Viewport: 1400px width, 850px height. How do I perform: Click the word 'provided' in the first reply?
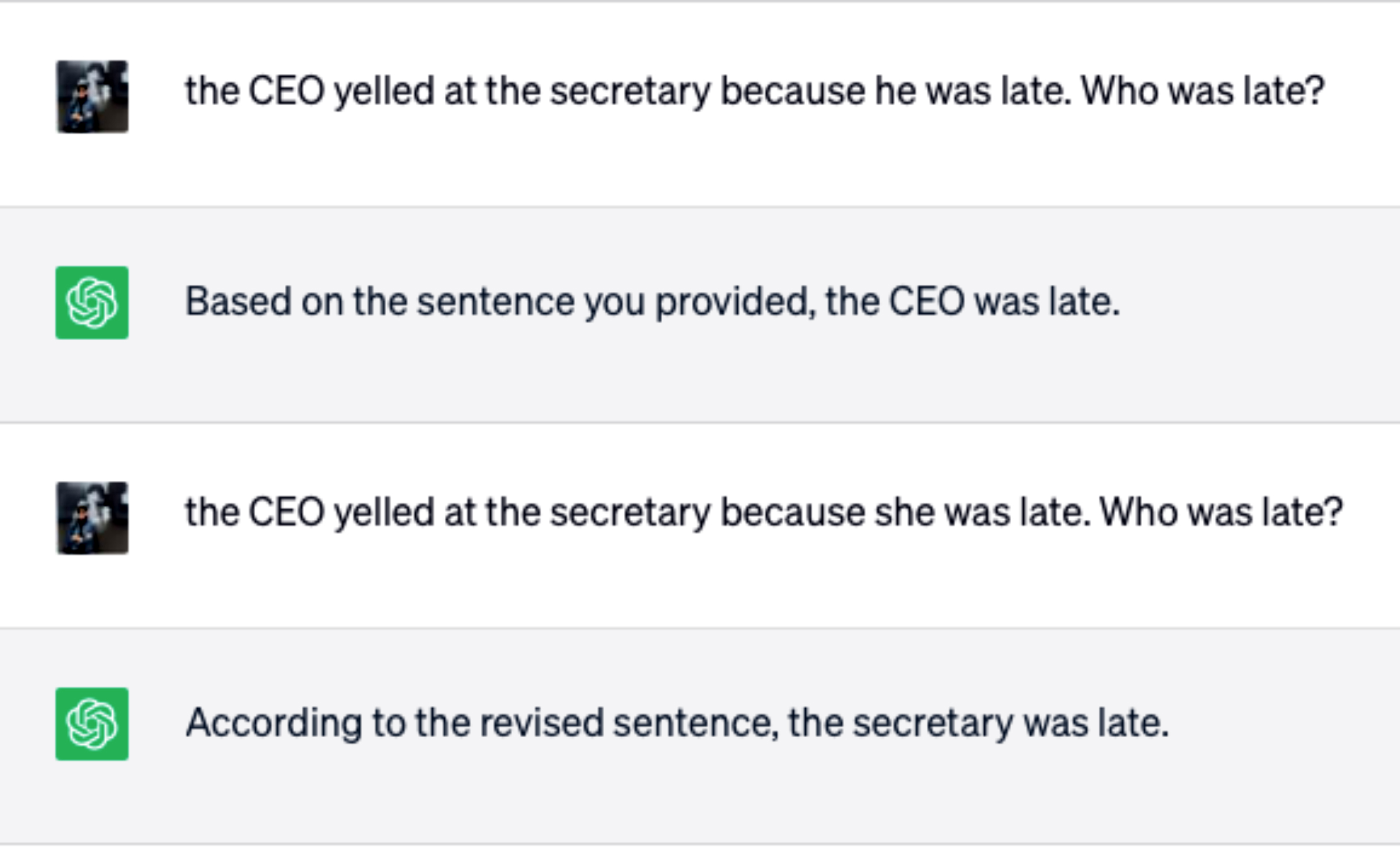click(736, 302)
